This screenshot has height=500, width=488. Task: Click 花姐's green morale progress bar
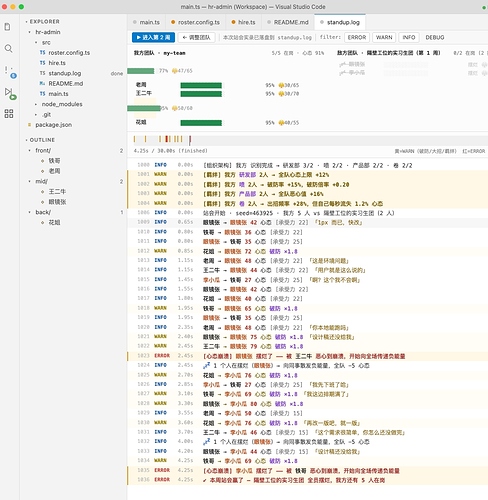tap(201, 123)
